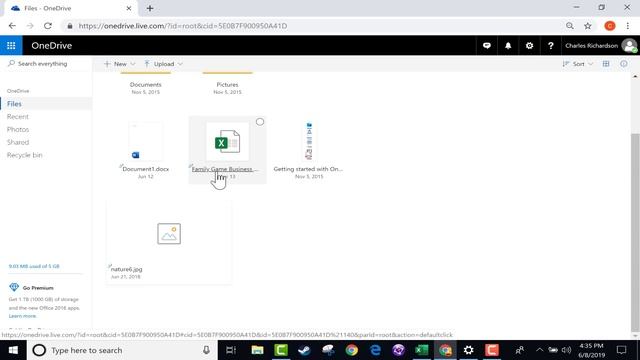
Task: Bookmark this page with the star icon
Action: pos(587,26)
